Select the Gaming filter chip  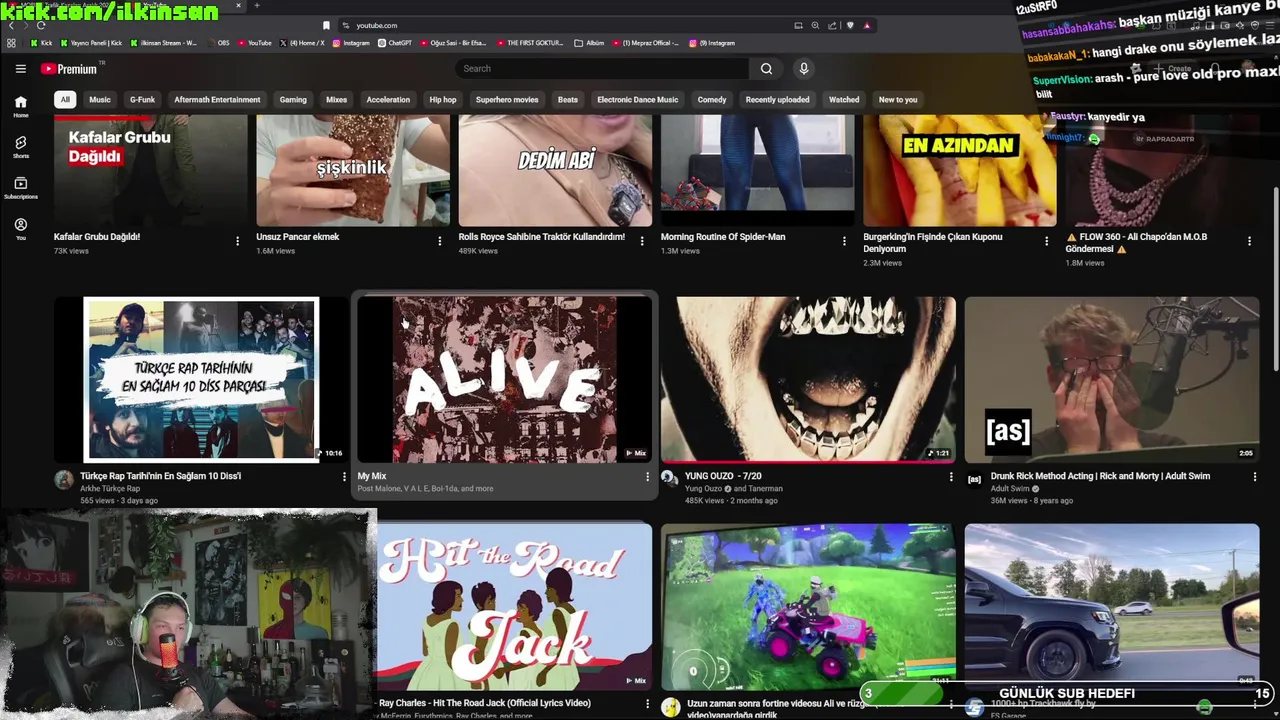pos(293,100)
